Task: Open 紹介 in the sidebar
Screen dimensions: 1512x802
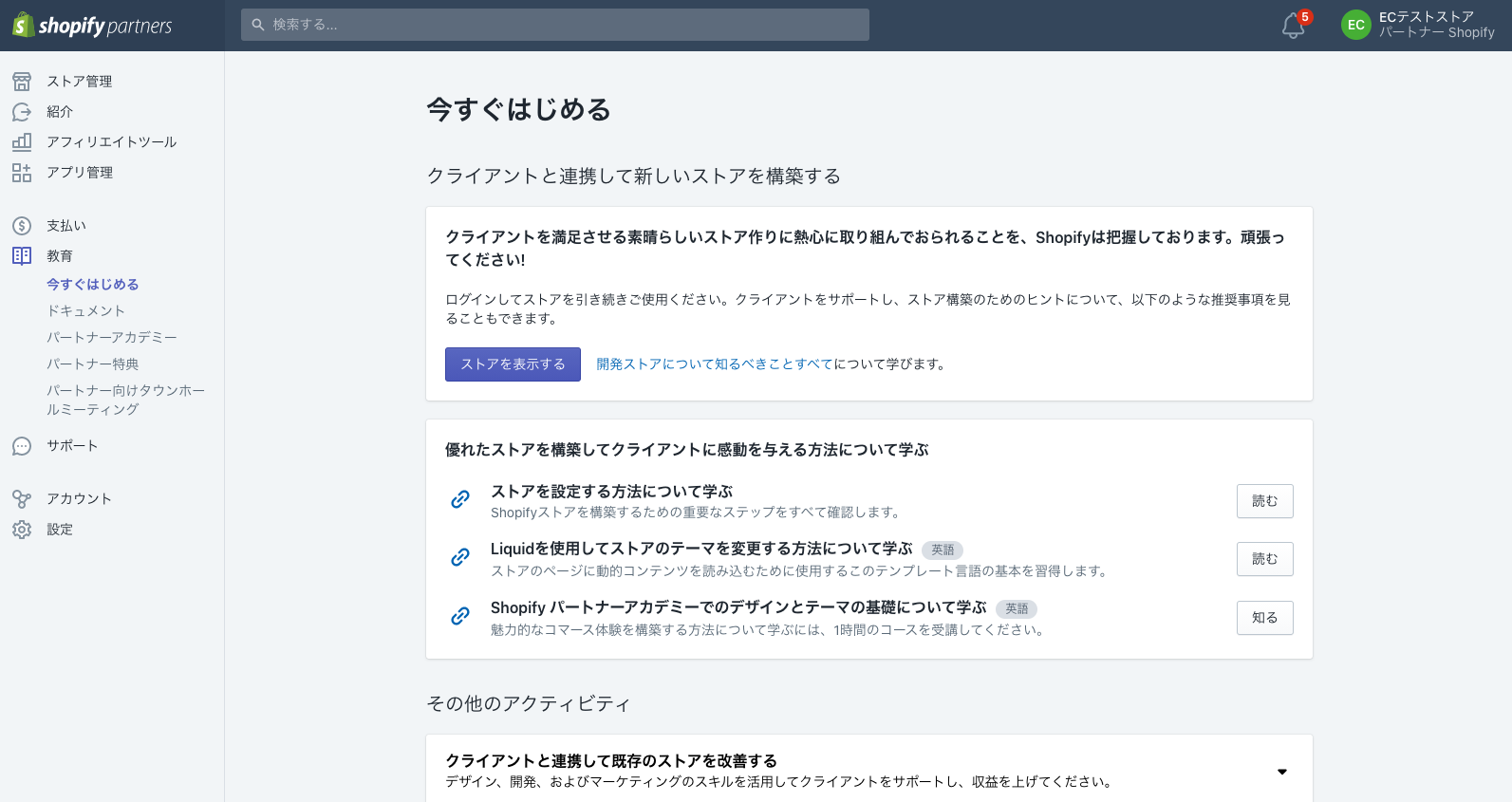Action: pos(60,112)
